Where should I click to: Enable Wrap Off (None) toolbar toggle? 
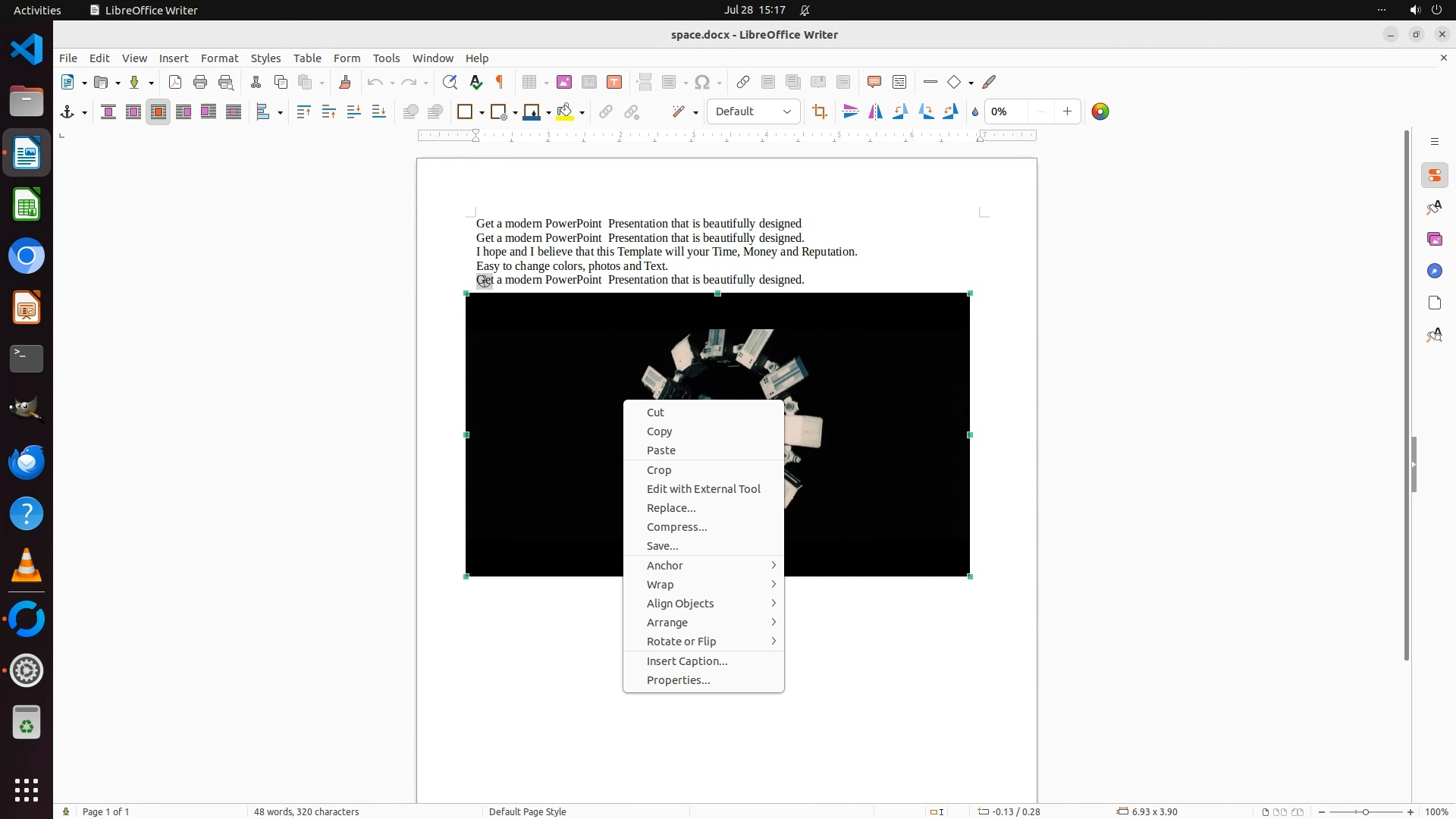[108, 112]
